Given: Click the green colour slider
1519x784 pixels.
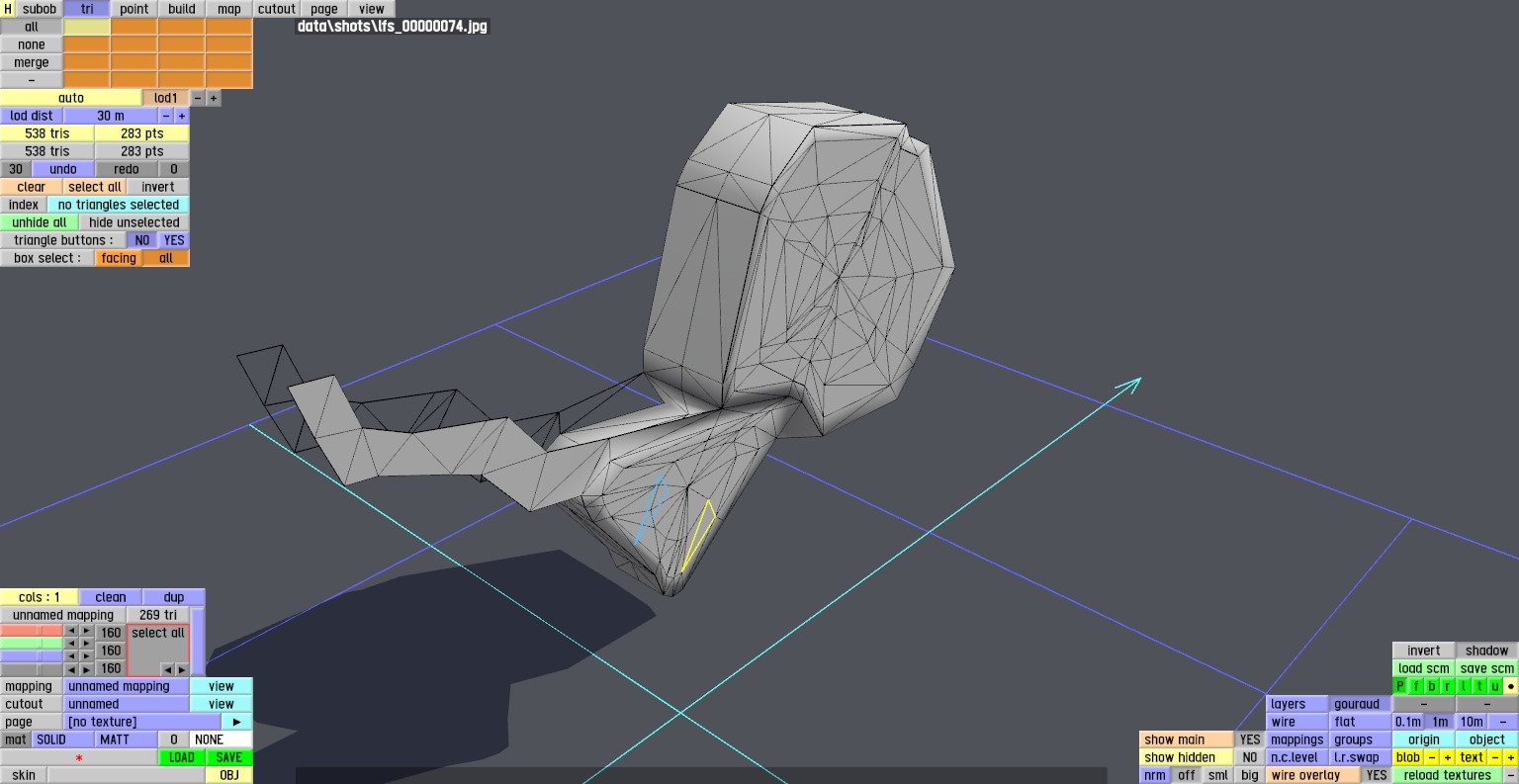Looking at the screenshot, I should pos(32,644).
